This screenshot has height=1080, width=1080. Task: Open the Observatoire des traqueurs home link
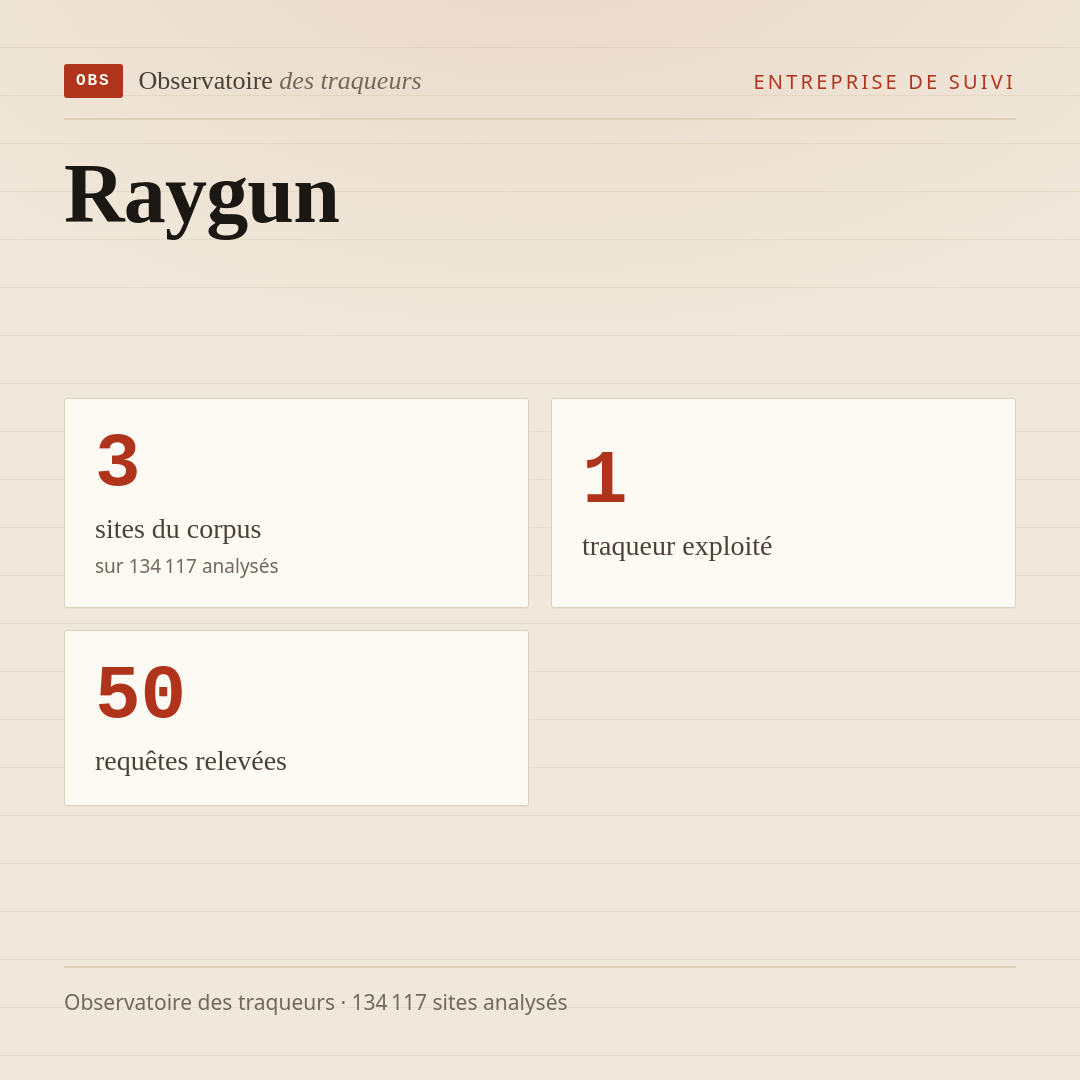point(280,81)
